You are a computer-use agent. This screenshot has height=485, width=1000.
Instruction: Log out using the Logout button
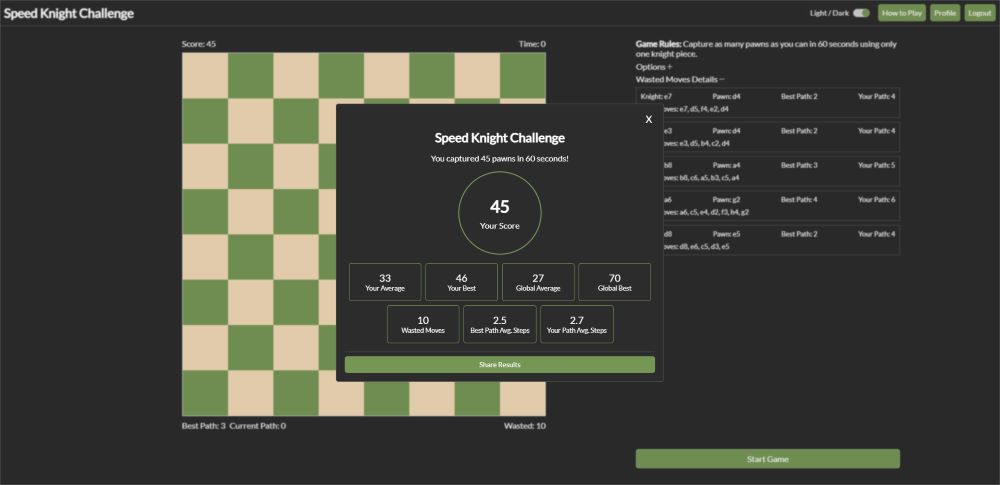980,13
